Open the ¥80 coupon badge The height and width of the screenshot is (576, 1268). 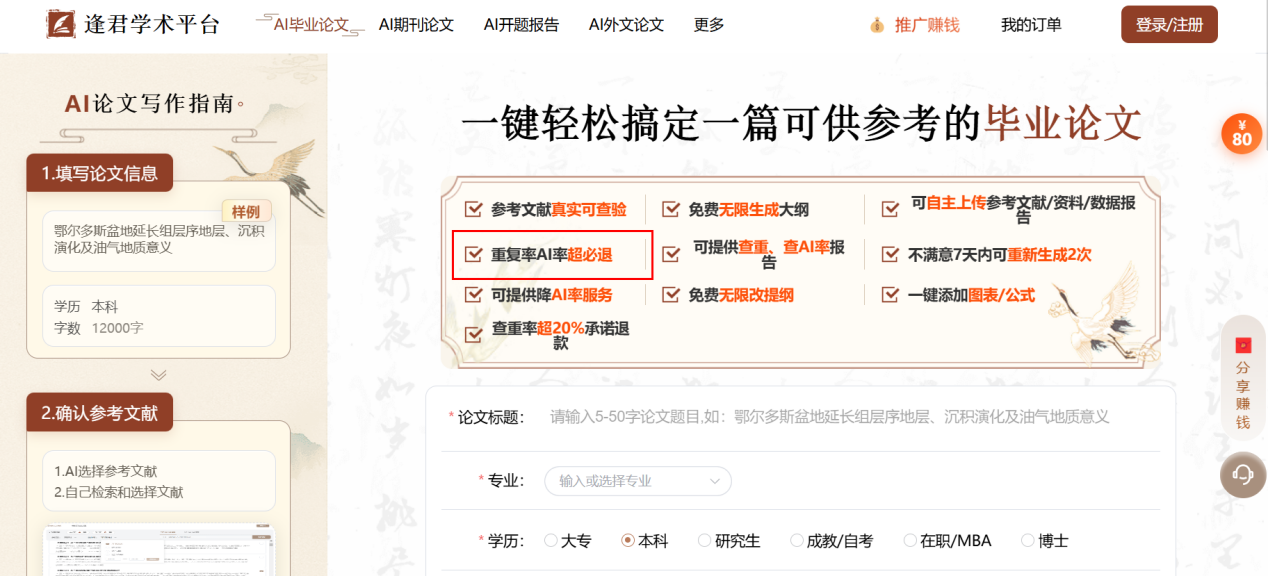[x=1242, y=134]
